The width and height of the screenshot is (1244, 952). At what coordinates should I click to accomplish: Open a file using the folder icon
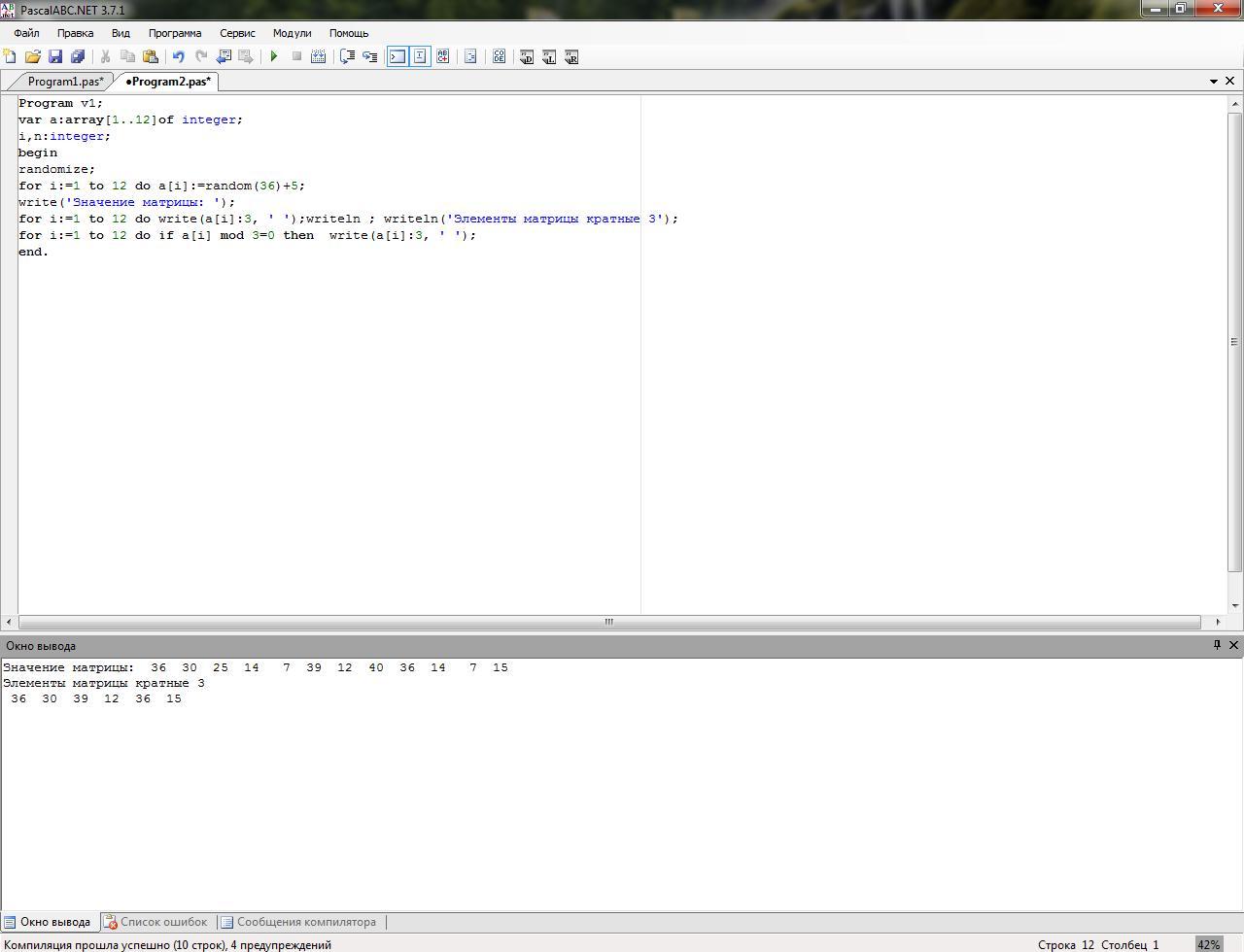33,56
